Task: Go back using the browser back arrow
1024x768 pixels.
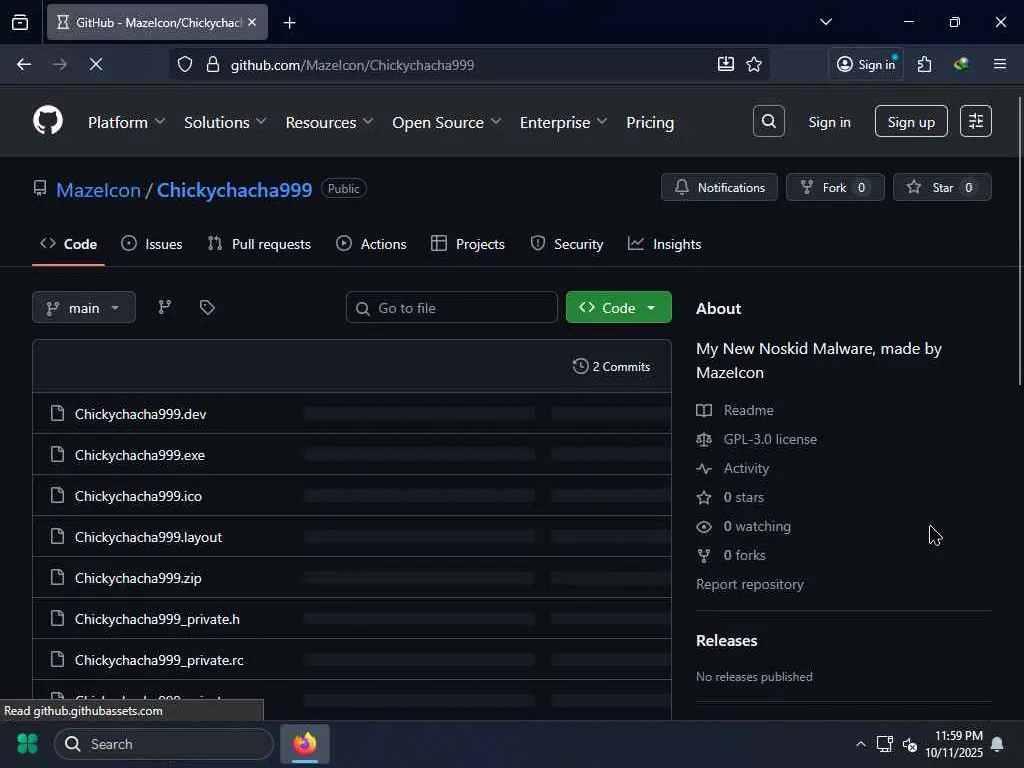Action: point(24,65)
